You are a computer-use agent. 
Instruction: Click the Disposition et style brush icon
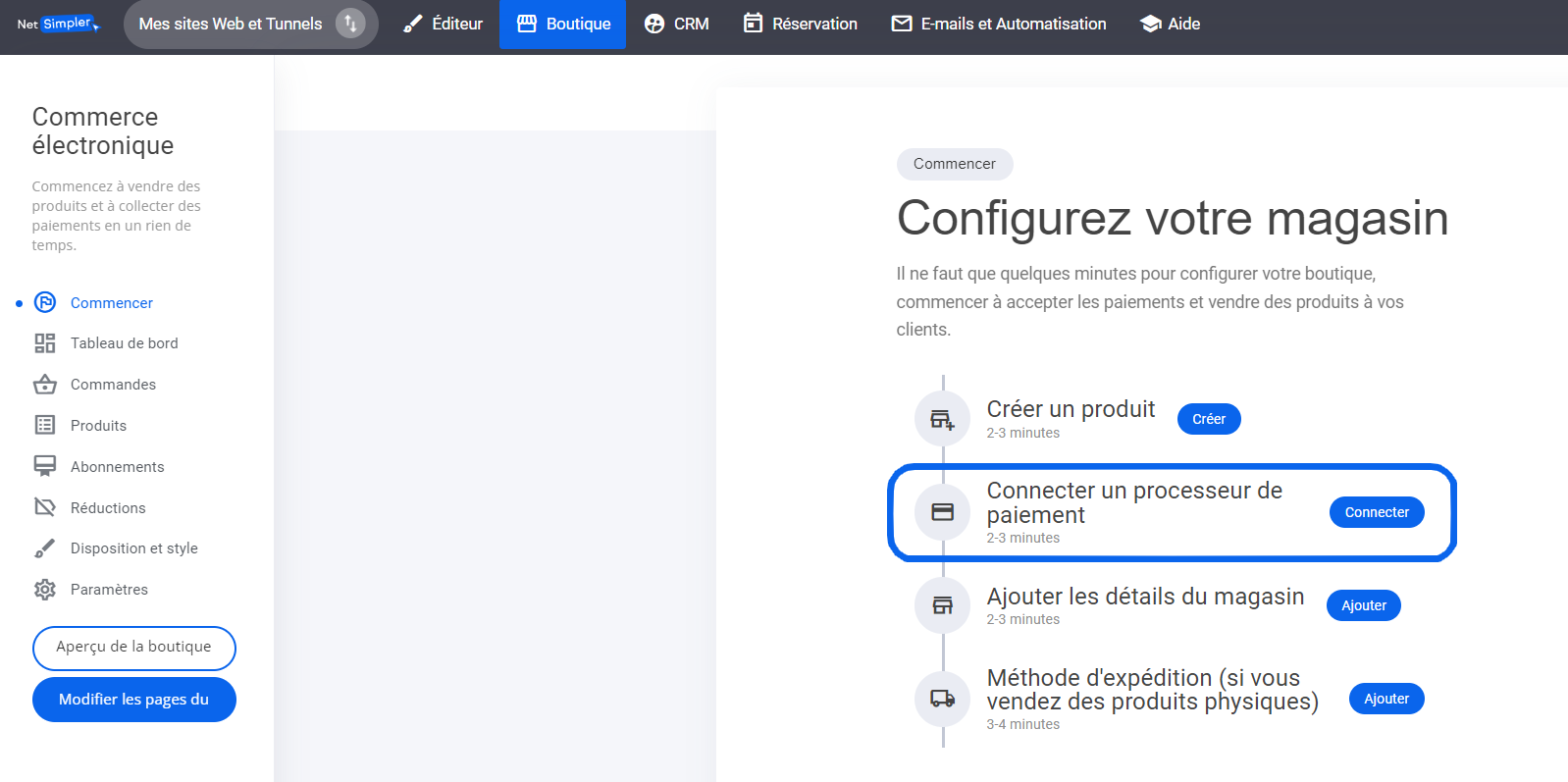(x=45, y=548)
